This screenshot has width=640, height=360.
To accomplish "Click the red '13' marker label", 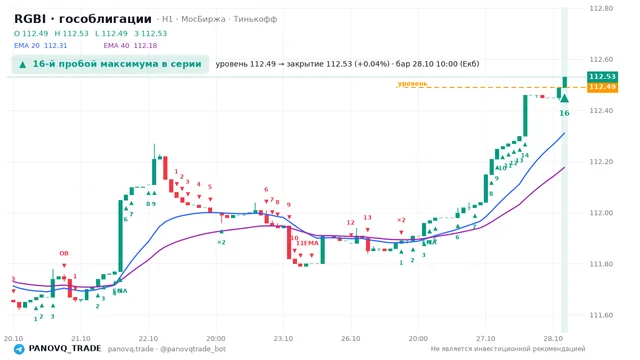I will pos(367,218).
